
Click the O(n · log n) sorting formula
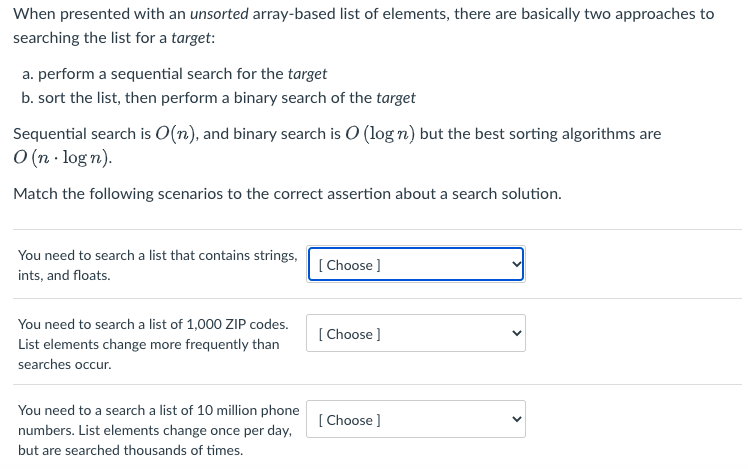click(x=62, y=157)
